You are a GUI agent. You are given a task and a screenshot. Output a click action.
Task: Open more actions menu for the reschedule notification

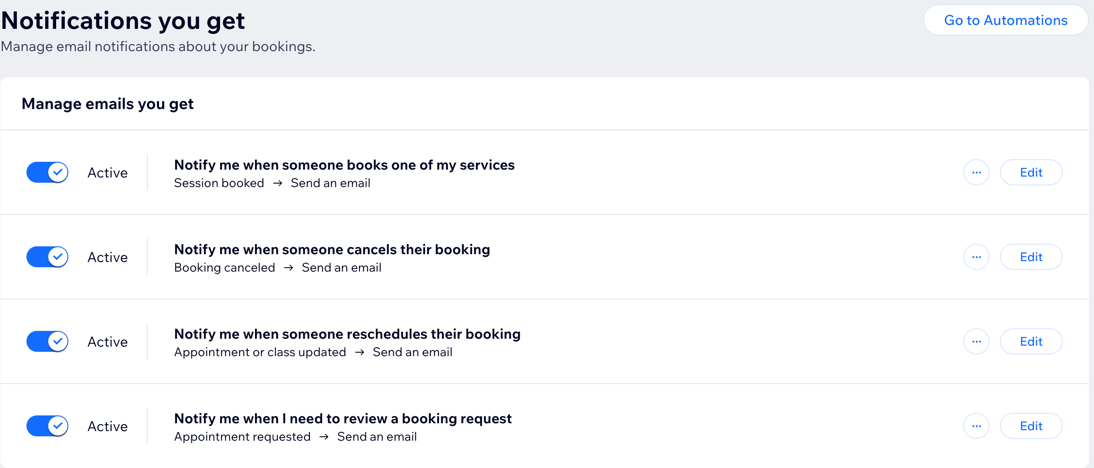tap(976, 342)
